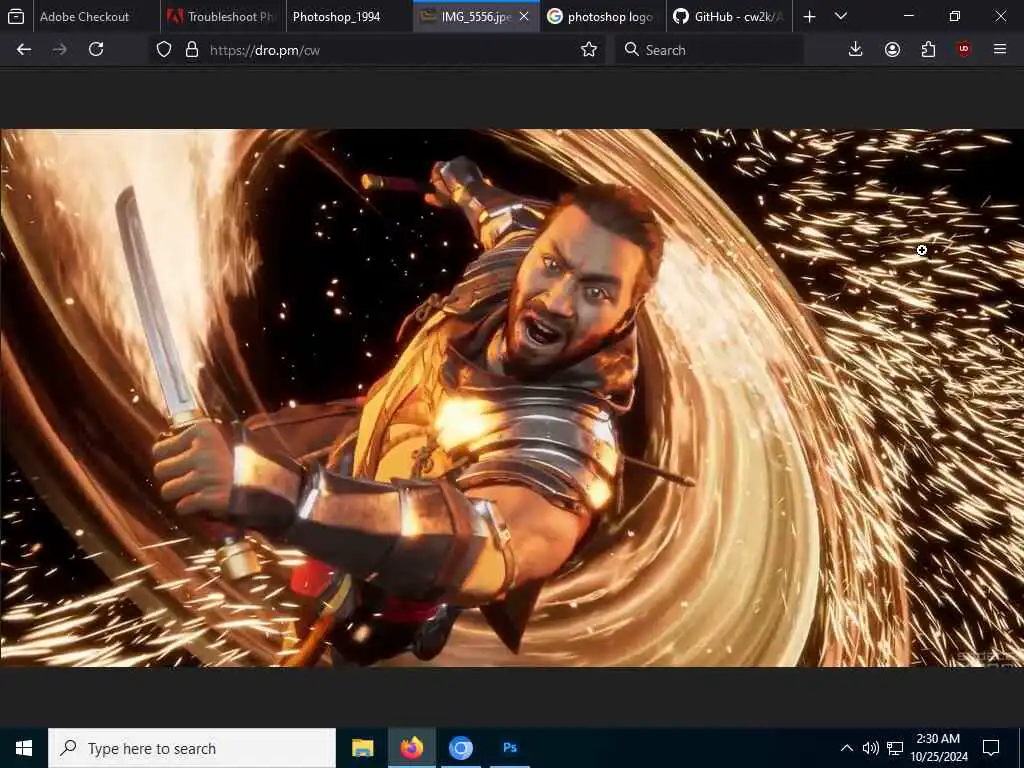Go back to the previous page
Screen dimensions: 1024x768
(24, 50)
